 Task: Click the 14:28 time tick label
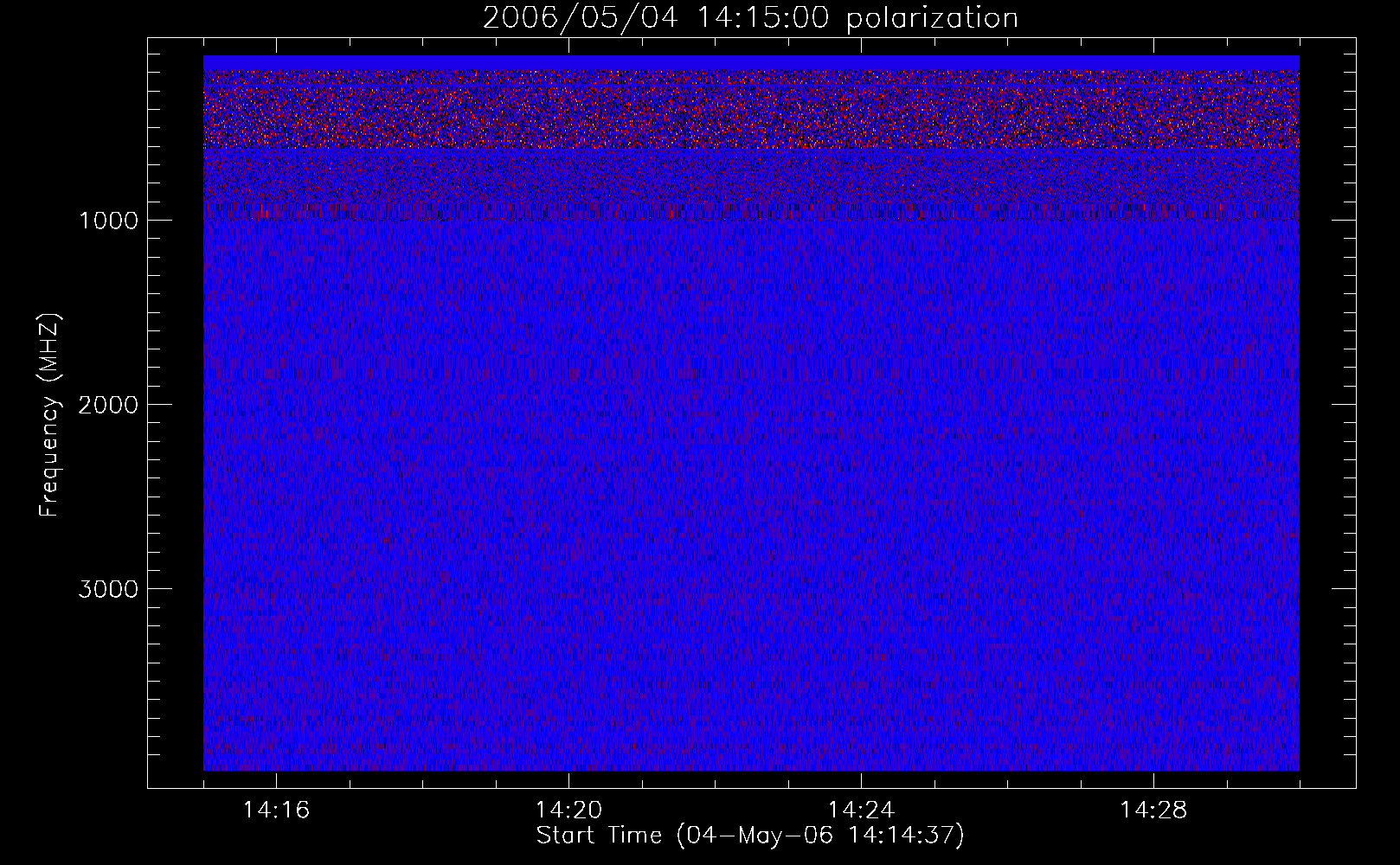click(1153, 811)
